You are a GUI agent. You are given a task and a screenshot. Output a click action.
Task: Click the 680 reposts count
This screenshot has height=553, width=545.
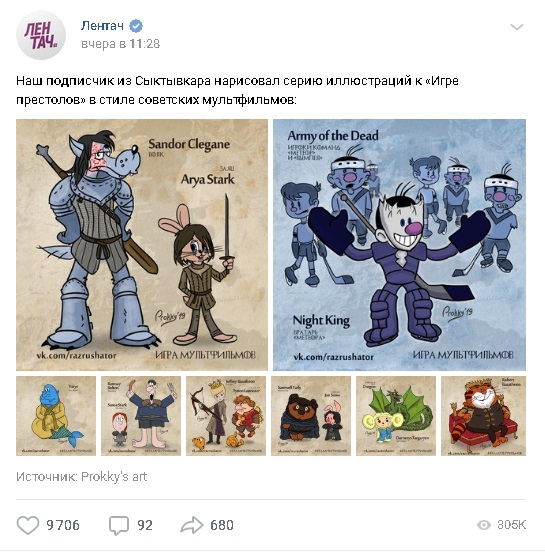222,525
